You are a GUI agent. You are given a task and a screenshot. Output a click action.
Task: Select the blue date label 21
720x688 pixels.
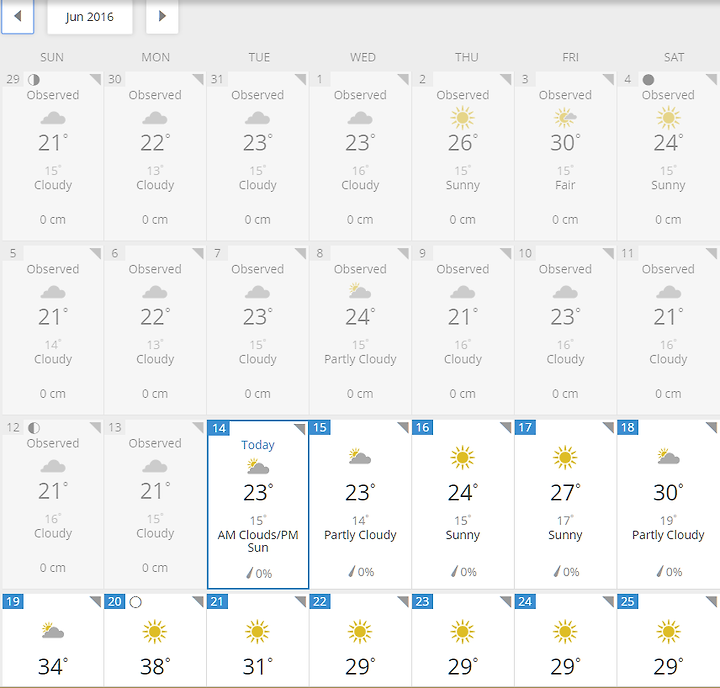(217, 601)
